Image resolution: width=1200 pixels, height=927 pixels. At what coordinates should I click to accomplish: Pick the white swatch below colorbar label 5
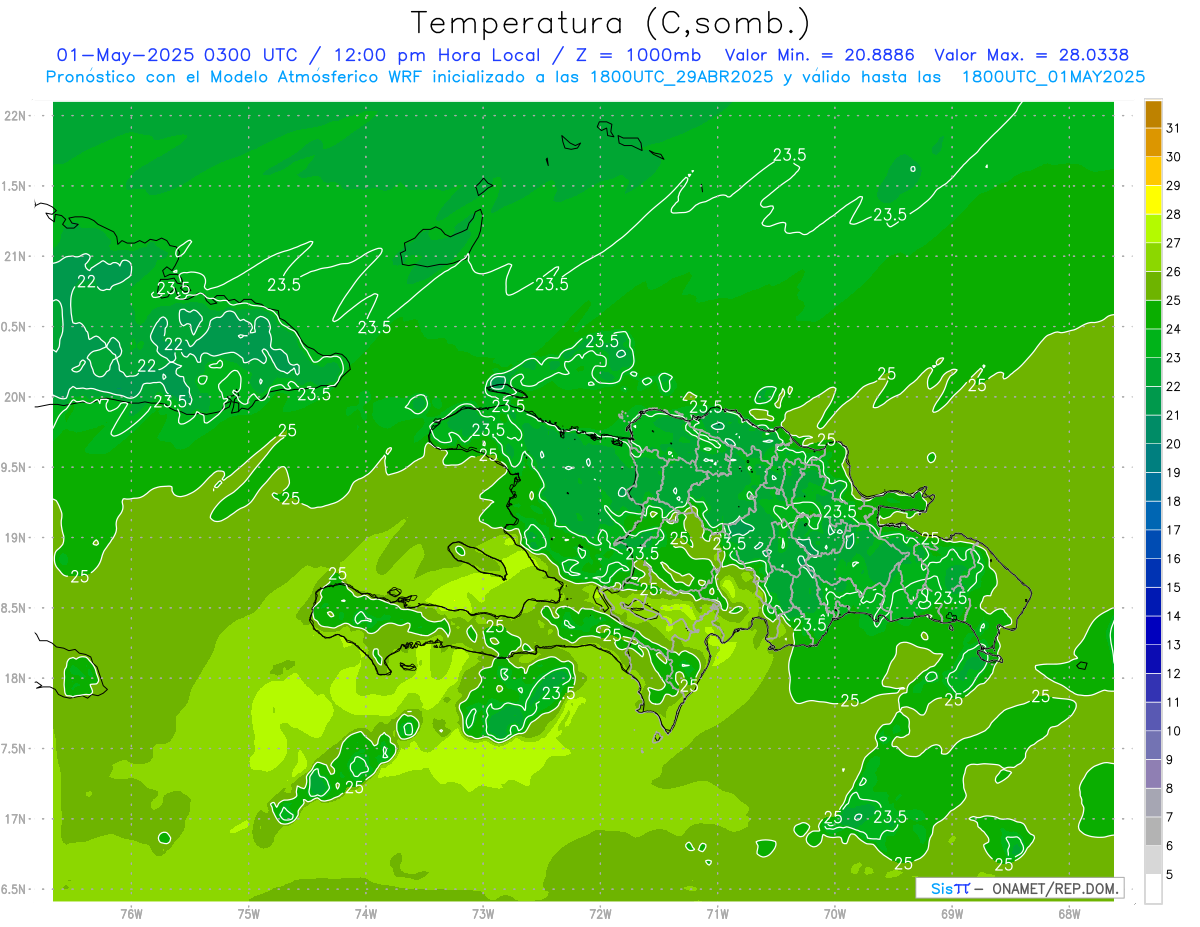1153,889
